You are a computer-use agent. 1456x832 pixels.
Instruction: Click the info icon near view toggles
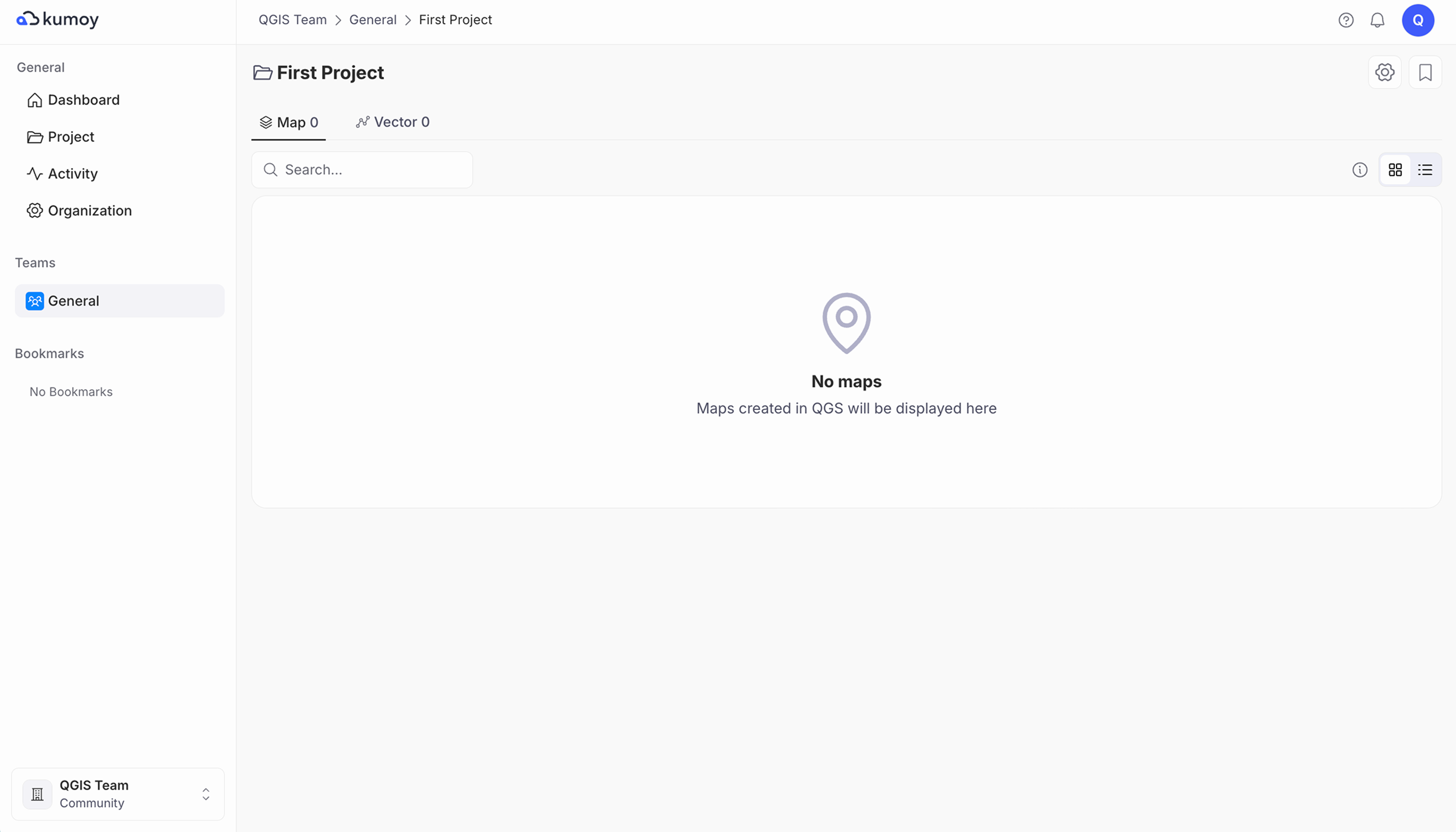(1360, 170)
